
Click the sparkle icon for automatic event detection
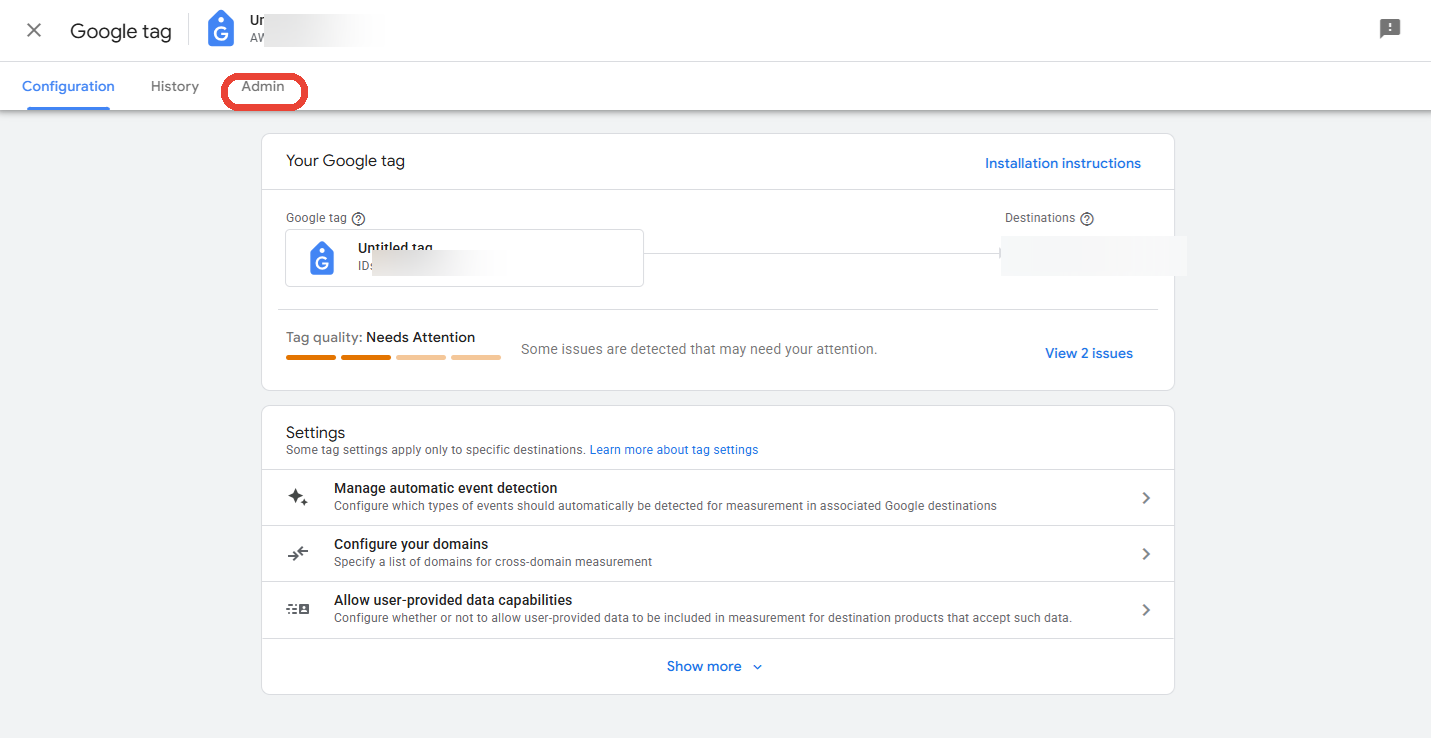[x=298, y=497]
